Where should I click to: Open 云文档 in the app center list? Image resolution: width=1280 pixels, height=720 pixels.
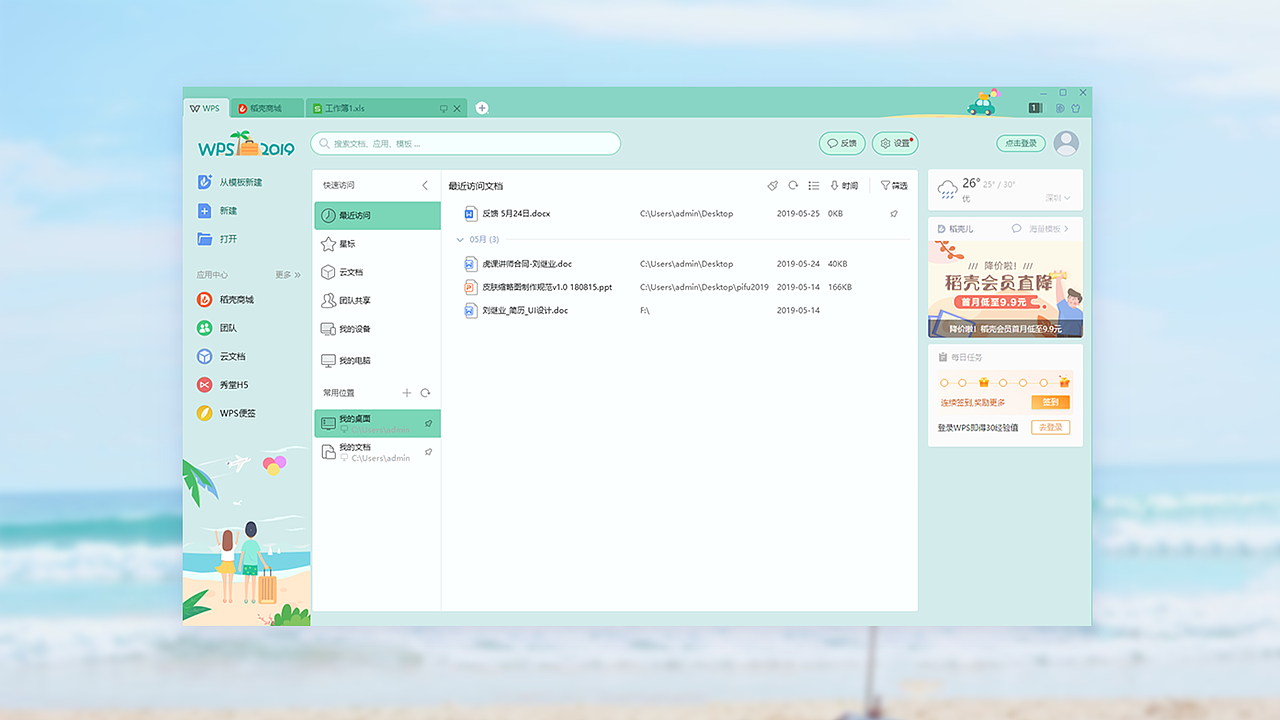point(221,356)
